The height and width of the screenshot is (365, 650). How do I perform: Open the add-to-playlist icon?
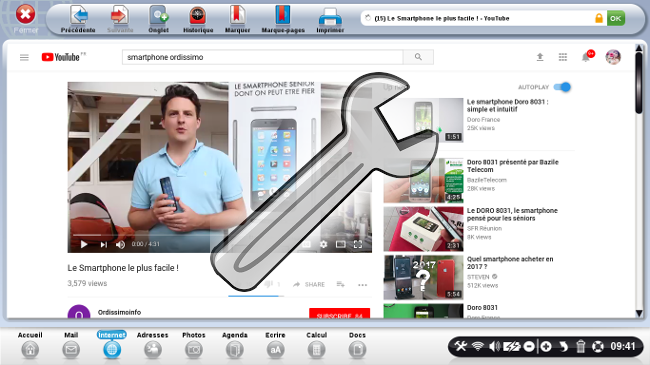point(341,285)
